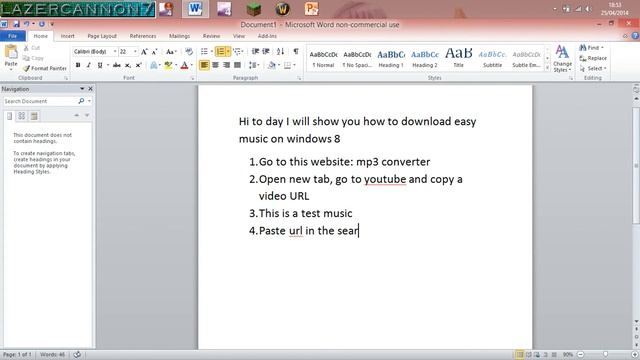Browse pages in Navigation pane
This screenshot has width=640, height=360.
pyautogui.click(x=22, y=116)
